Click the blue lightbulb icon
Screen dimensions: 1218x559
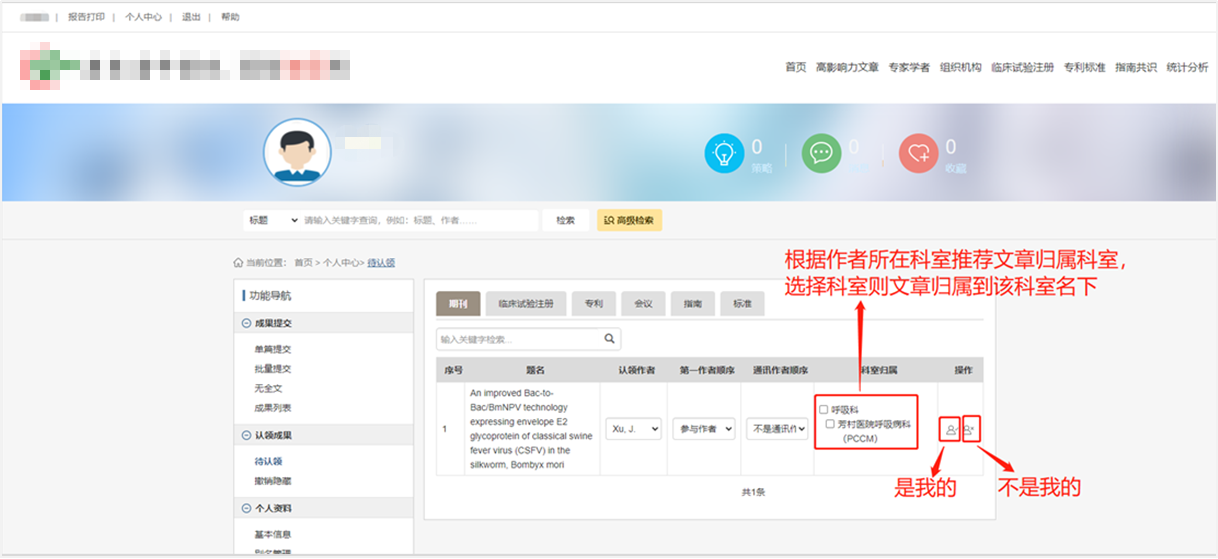coord(723,153)
